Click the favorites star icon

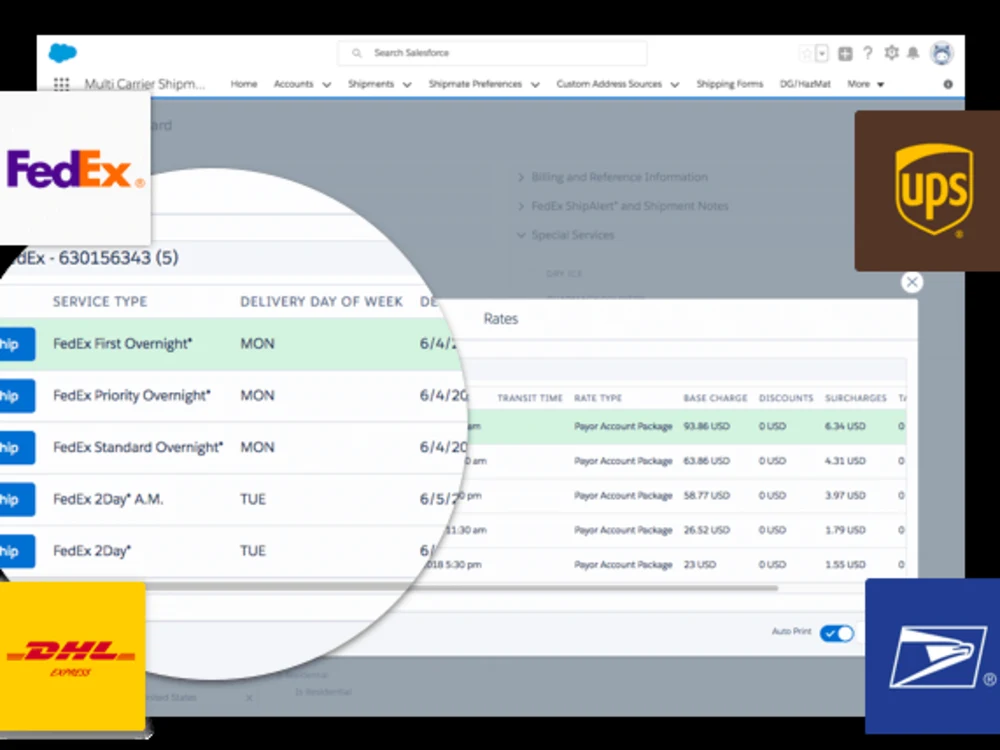pos(806,54)
